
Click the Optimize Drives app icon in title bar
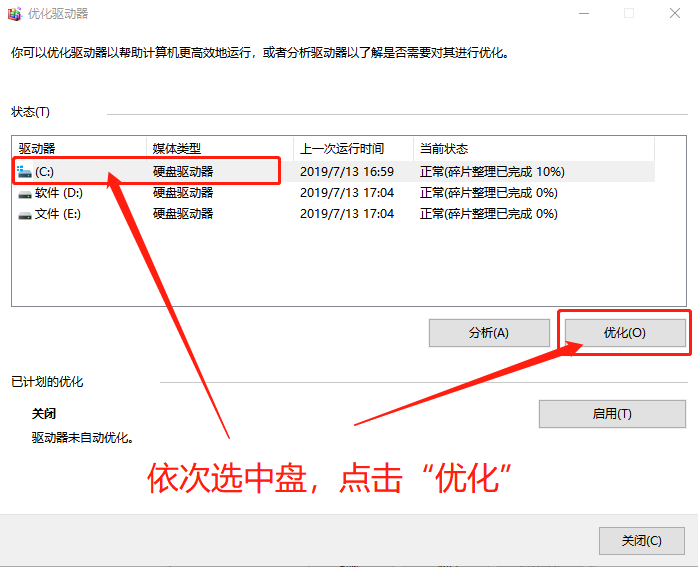(13, 14)
